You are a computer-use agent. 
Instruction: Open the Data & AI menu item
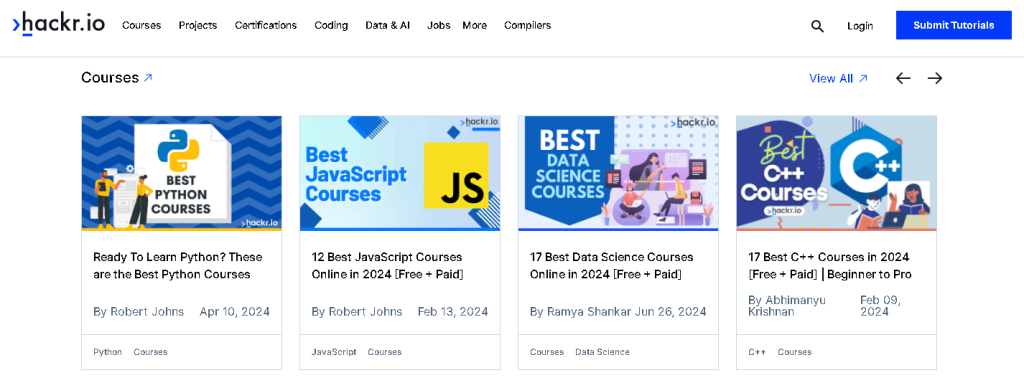click(x=388, y=25)
